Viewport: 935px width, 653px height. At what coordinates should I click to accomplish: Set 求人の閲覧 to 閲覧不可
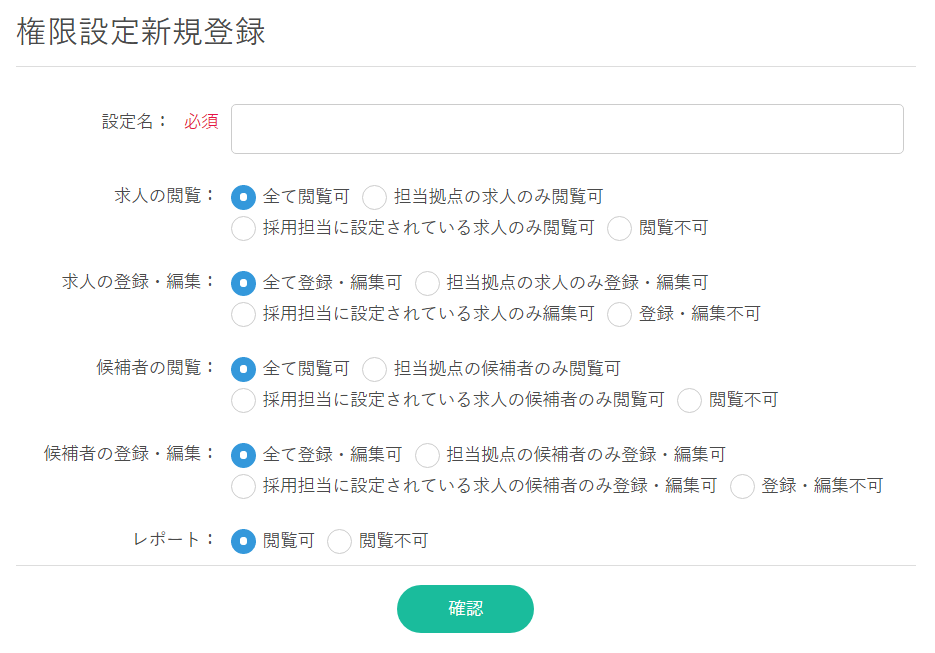pyautogui.click(x=620, y=228)
